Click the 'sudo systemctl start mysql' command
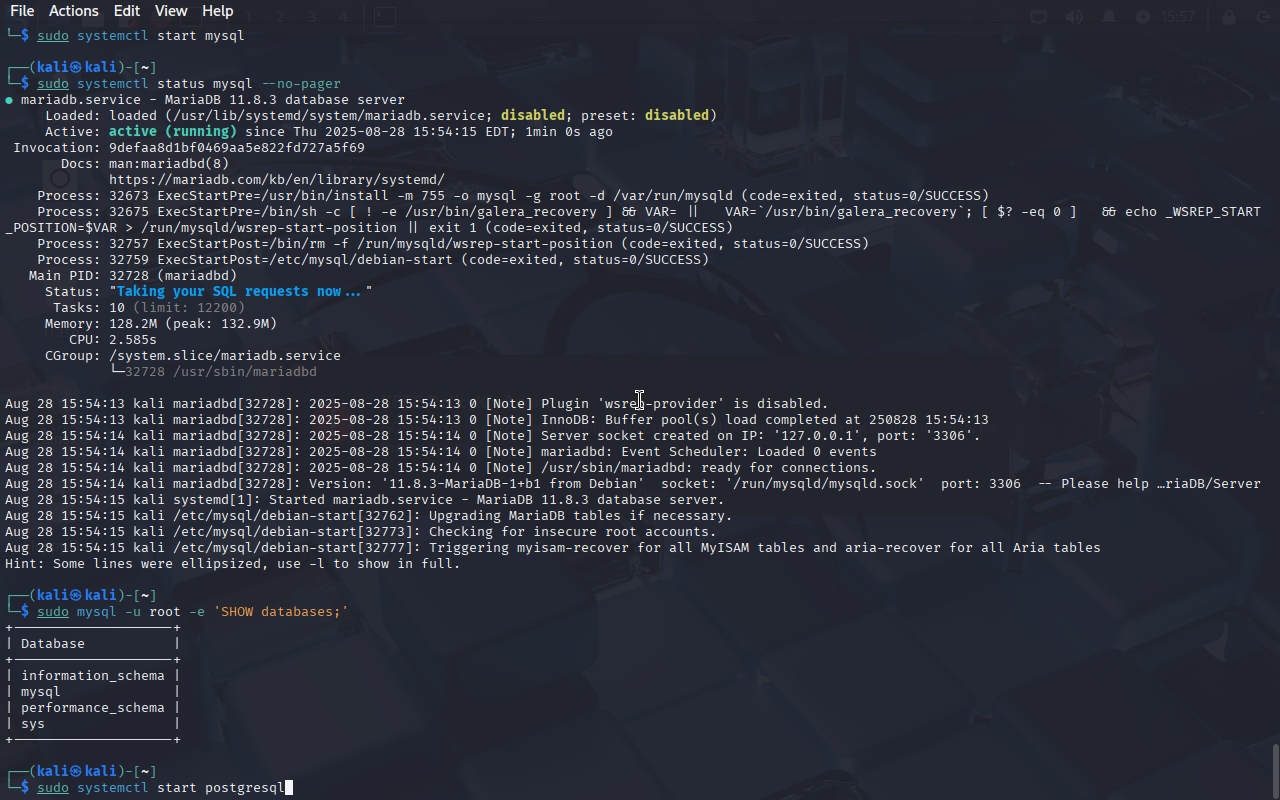The width and height of the screenshot is (1280, 800). 141,35
